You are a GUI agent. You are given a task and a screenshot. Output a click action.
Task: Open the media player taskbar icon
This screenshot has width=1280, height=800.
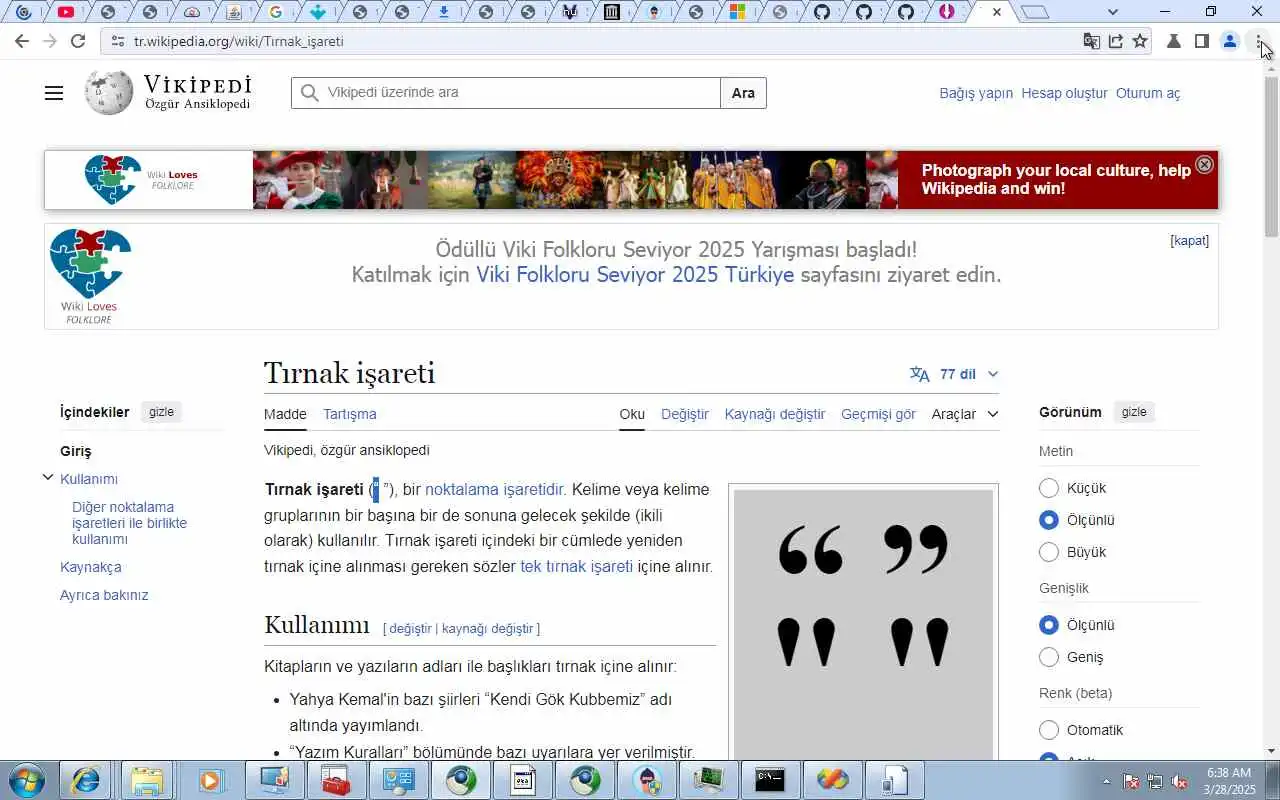tap(211, 780)
